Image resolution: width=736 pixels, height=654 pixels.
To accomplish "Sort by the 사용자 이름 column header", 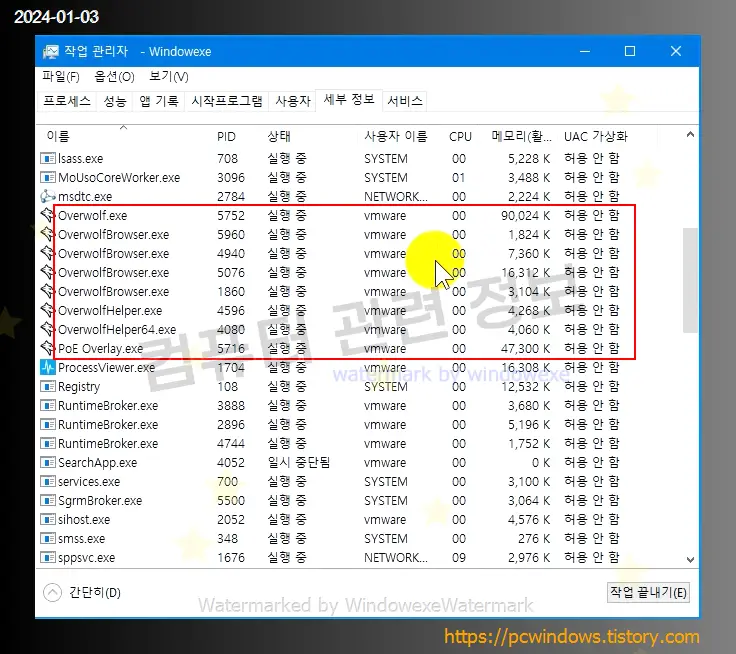I will pyautogui.click(x=396, y=137).
